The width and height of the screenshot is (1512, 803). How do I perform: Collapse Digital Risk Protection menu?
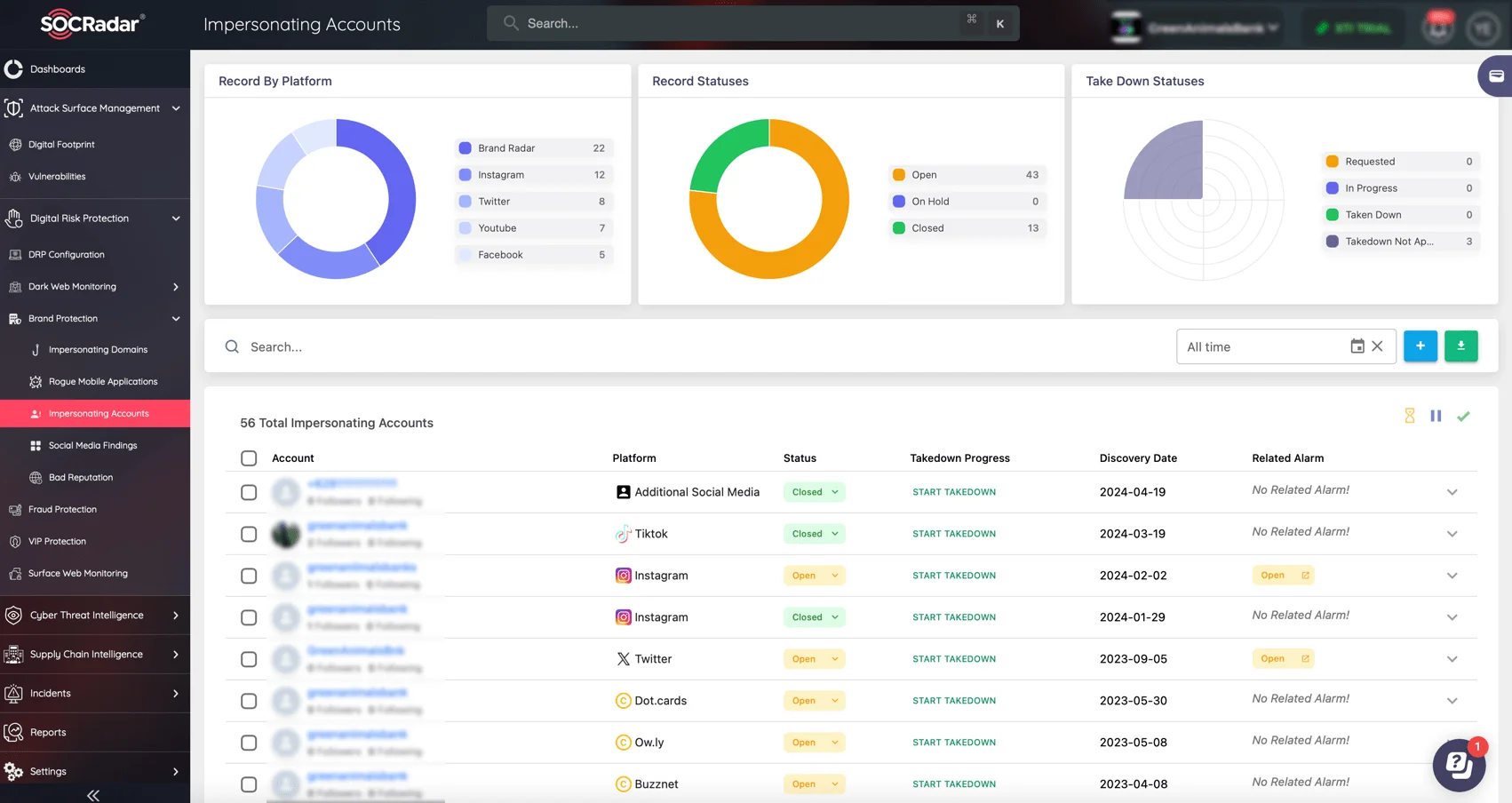point(176,219)
